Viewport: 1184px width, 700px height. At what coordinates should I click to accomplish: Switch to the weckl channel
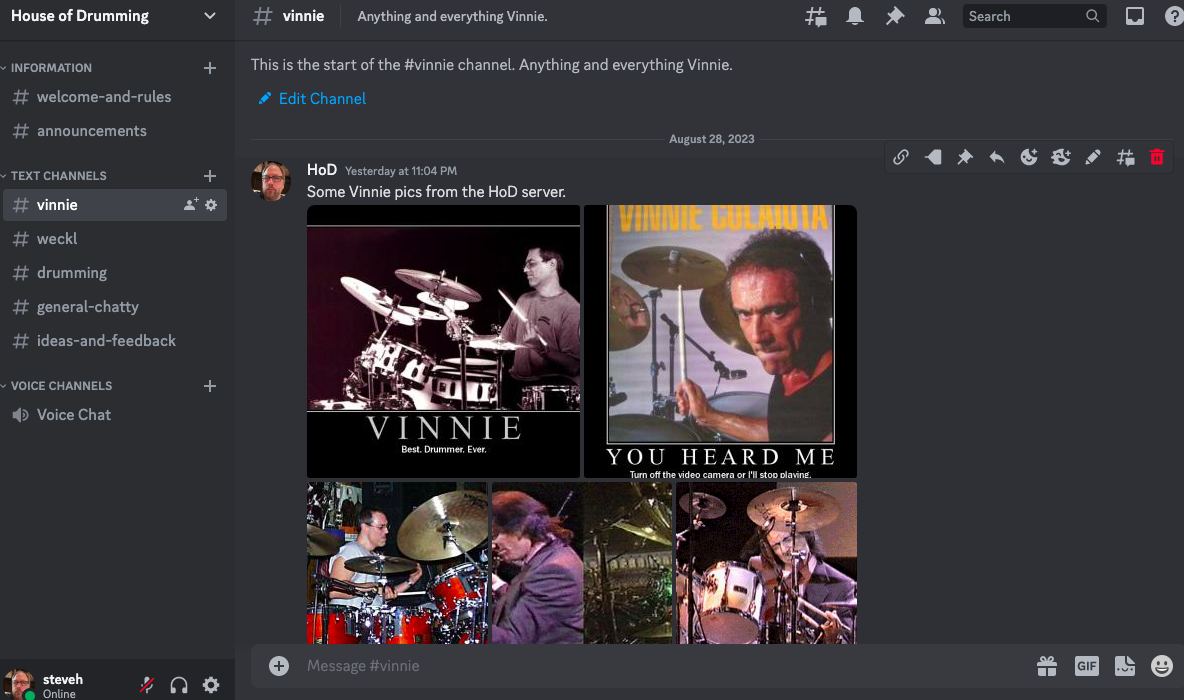point(57,239)
